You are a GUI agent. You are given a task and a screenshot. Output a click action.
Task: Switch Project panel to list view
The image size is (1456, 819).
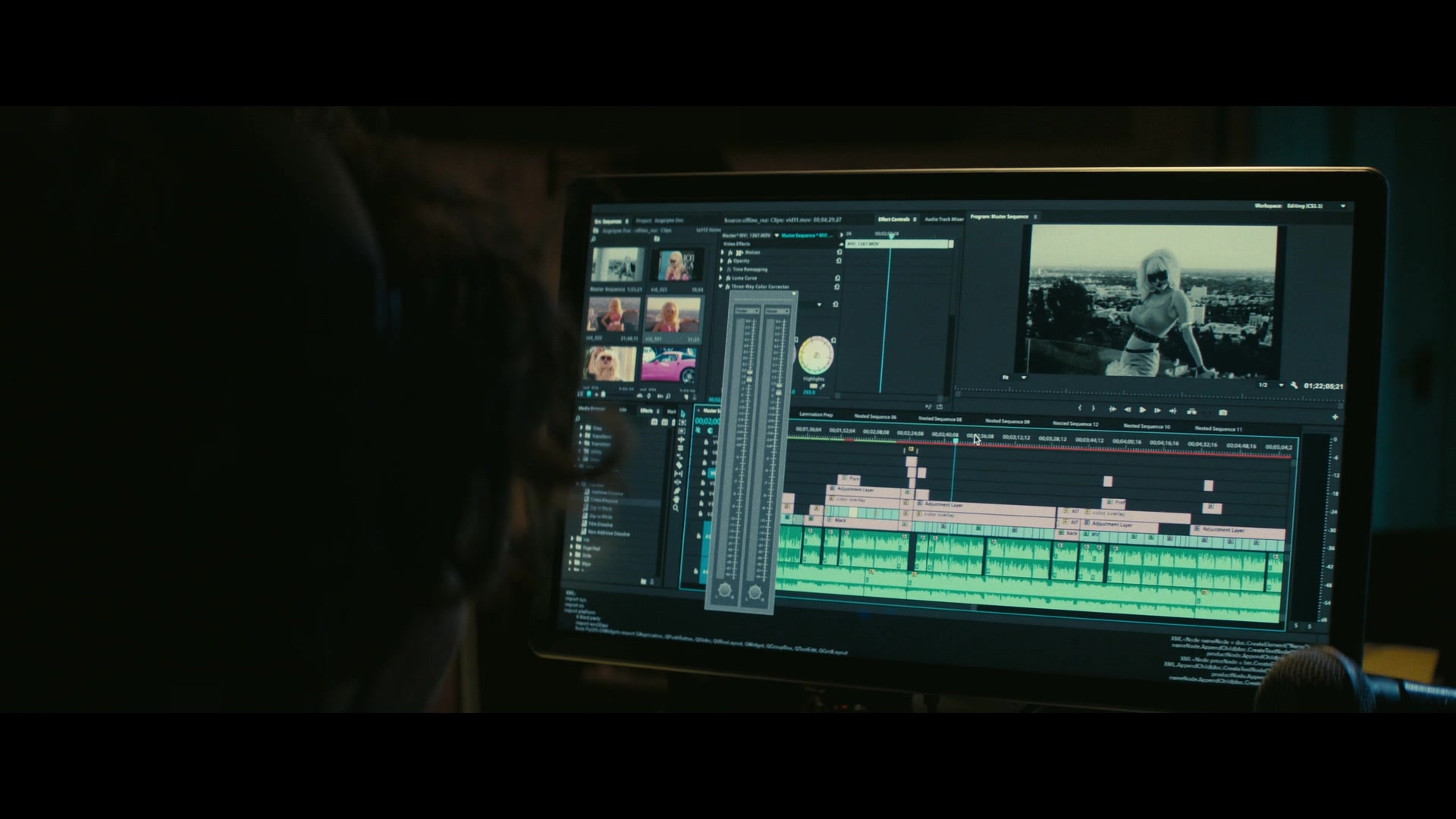click(x=581, y=394)
